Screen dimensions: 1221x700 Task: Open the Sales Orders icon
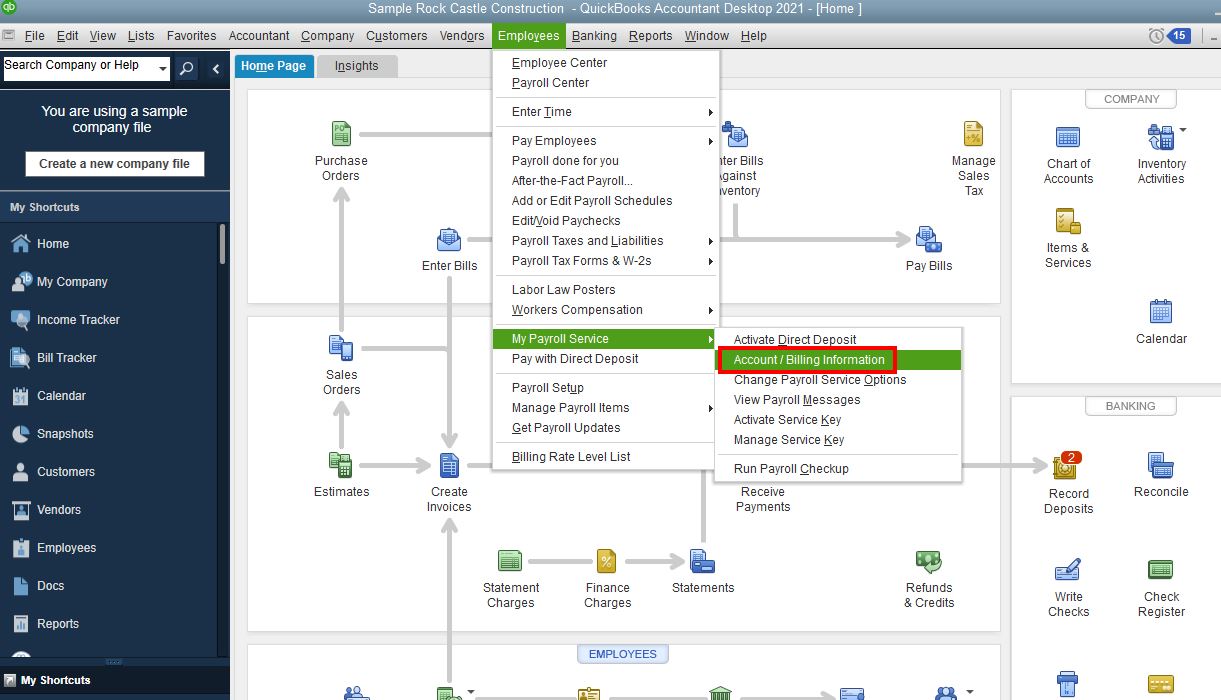341,348
